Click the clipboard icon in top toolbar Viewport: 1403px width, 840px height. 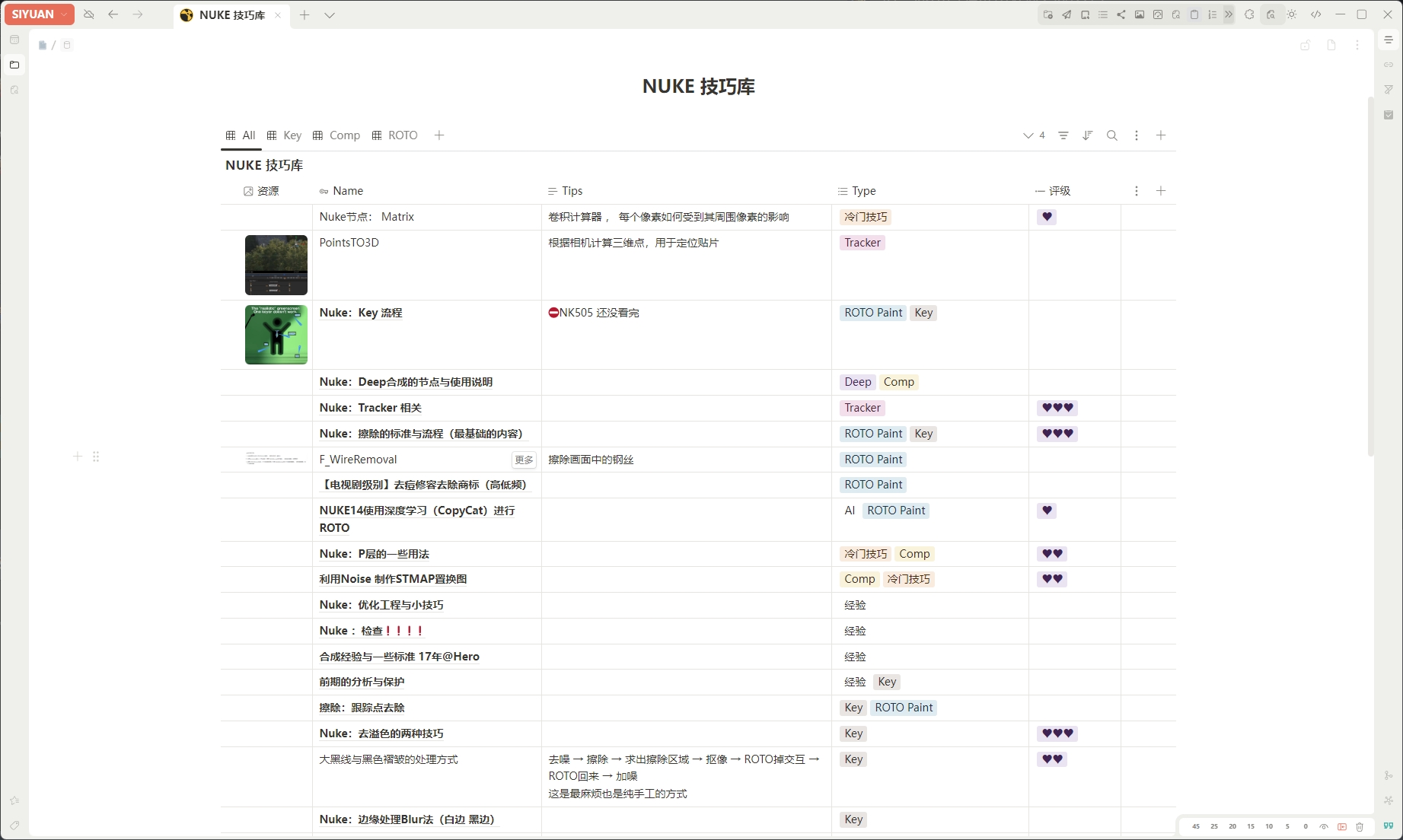pos(1194,14)
